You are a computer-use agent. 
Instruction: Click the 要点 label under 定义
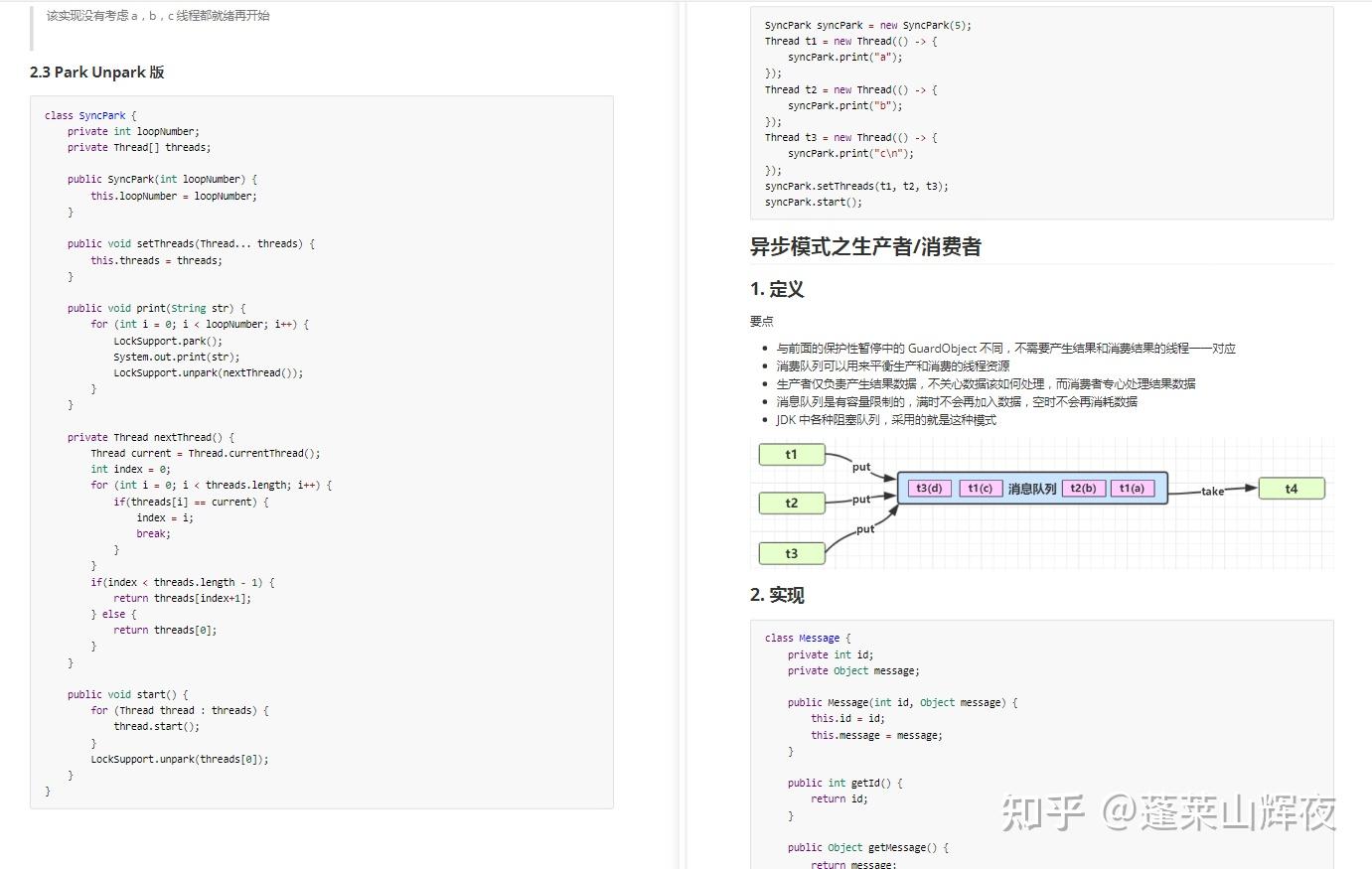761,321
